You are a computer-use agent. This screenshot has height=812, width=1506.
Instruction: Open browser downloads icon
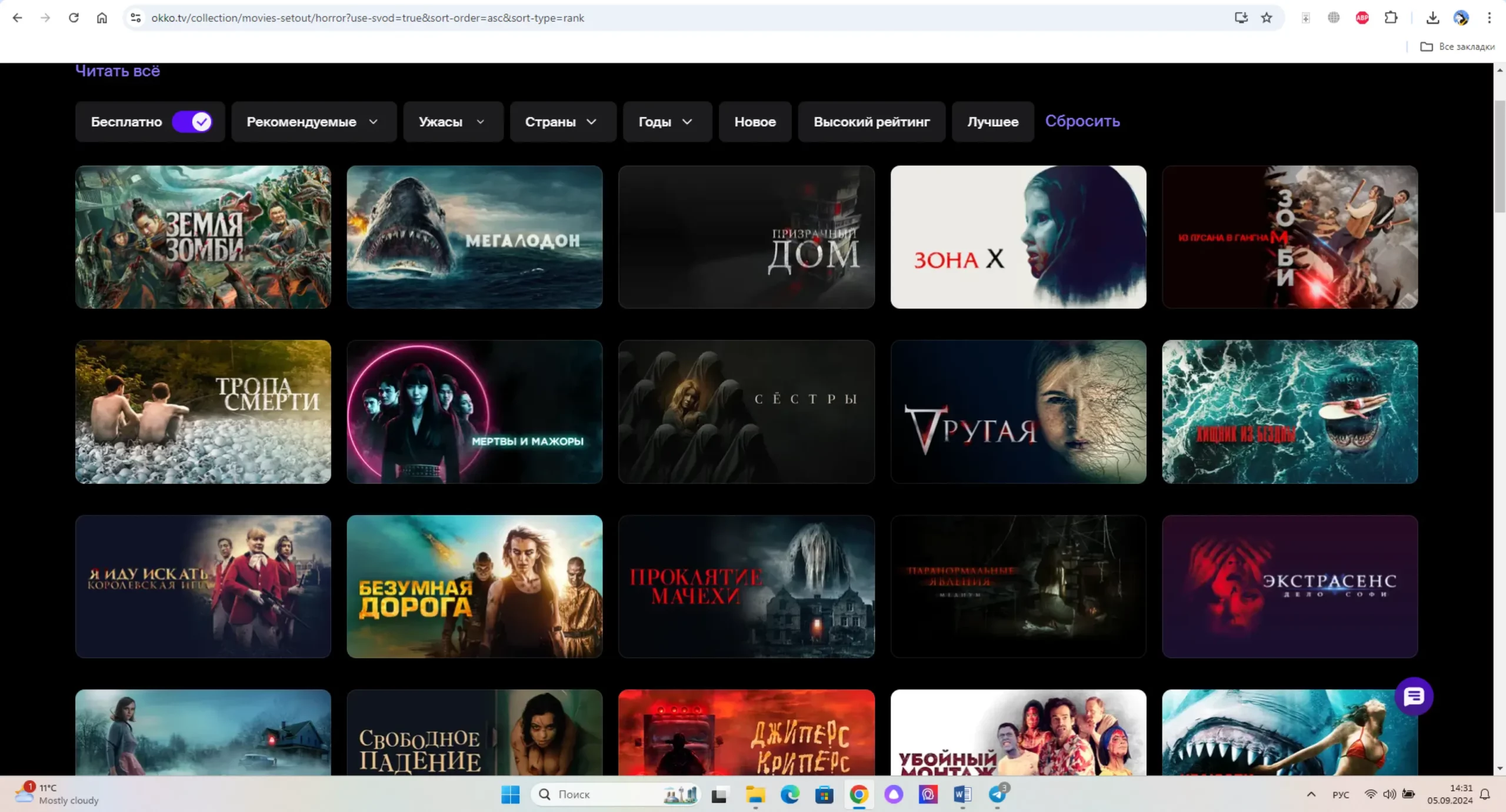click(1432, 18)
